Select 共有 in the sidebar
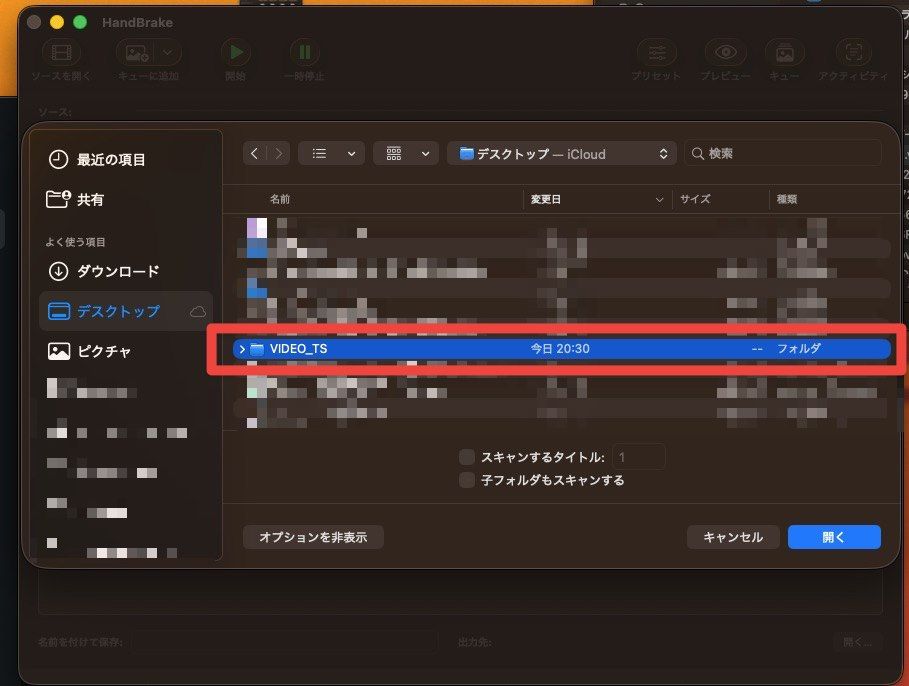The height and width of the screenshot is (686, 909). click(x=75, y=199)
